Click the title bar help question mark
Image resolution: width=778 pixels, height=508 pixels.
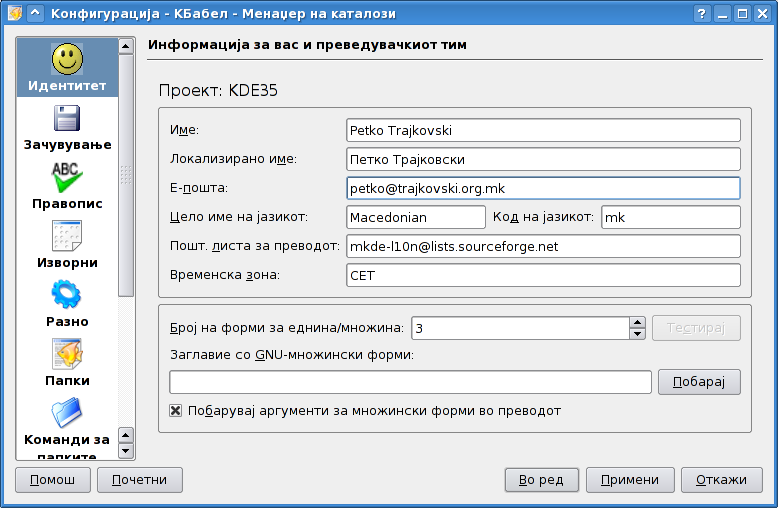pos(702,13)
